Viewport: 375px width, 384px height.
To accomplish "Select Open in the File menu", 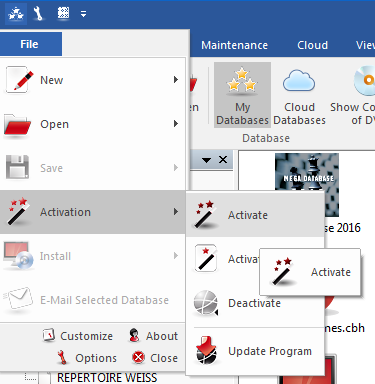I will click(93, 124).
